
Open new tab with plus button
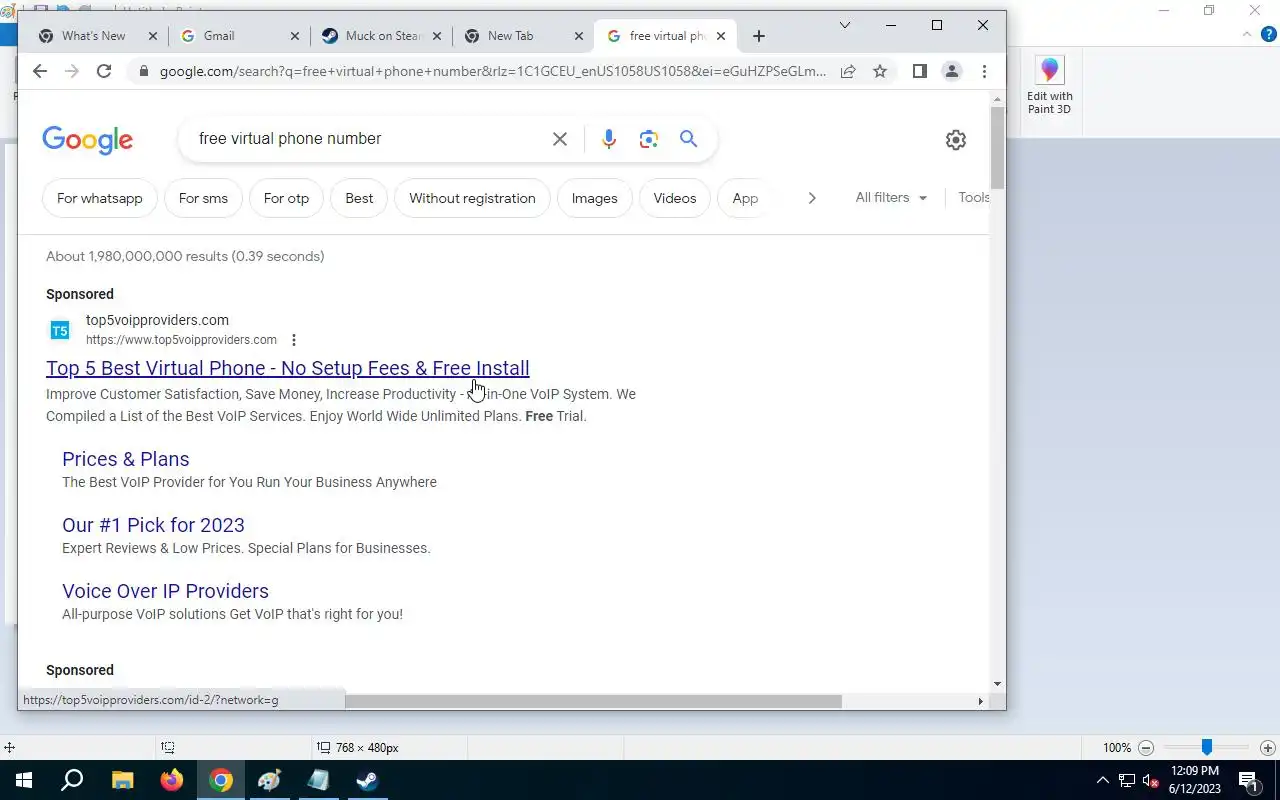coord(759,36)
